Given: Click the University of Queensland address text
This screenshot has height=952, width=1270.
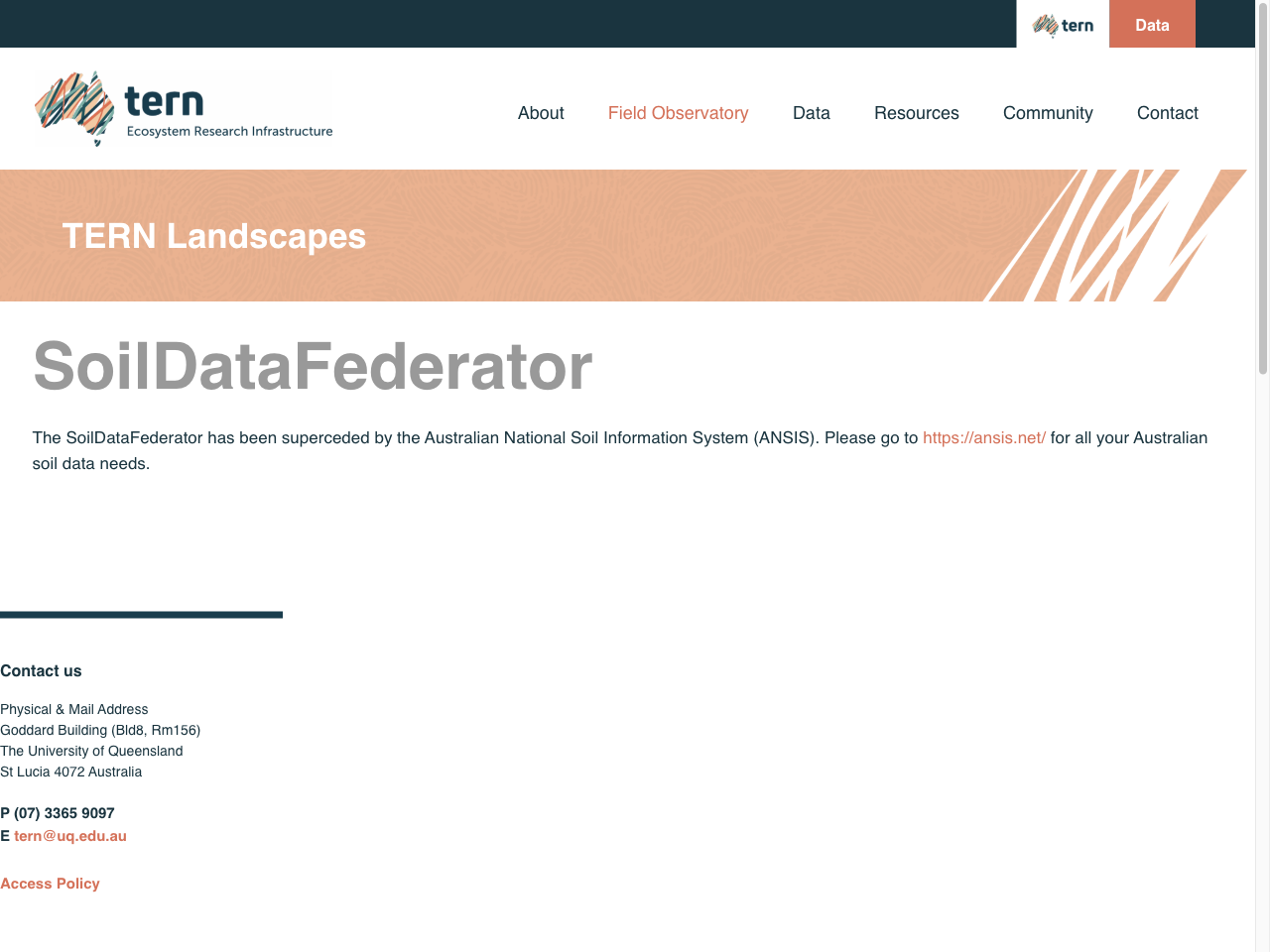Looking at the screenshot, I should tap(90, 751).
